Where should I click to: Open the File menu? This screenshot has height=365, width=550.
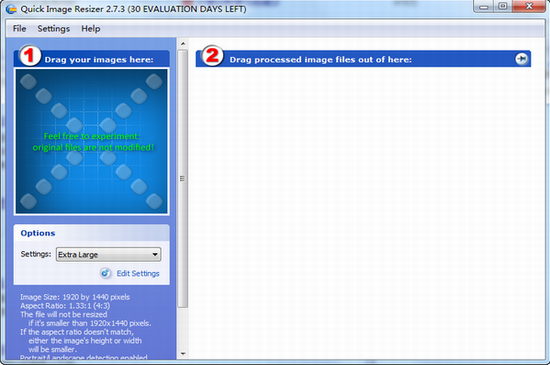click(x=19, y=29)
